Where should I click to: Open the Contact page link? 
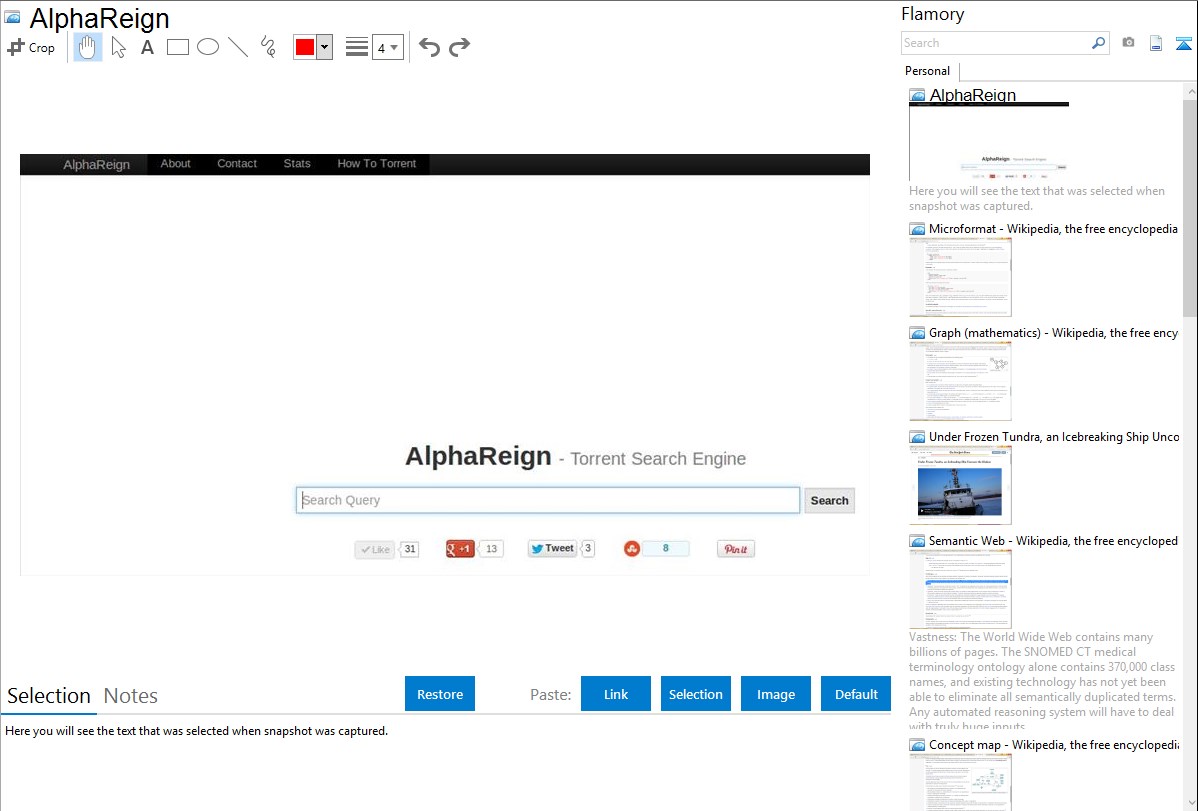[x=237, y=164]
